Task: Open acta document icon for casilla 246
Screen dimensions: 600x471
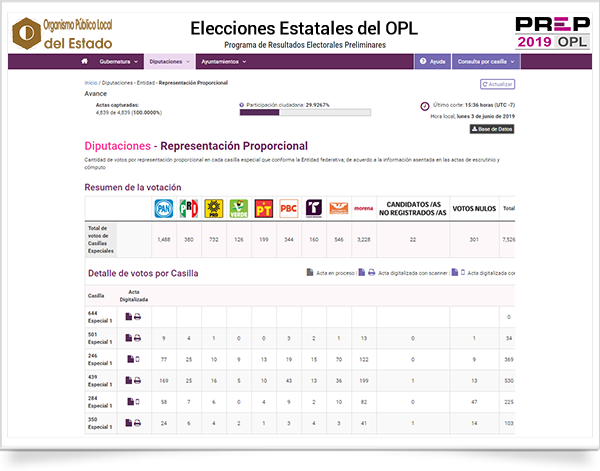Action: 130,359
